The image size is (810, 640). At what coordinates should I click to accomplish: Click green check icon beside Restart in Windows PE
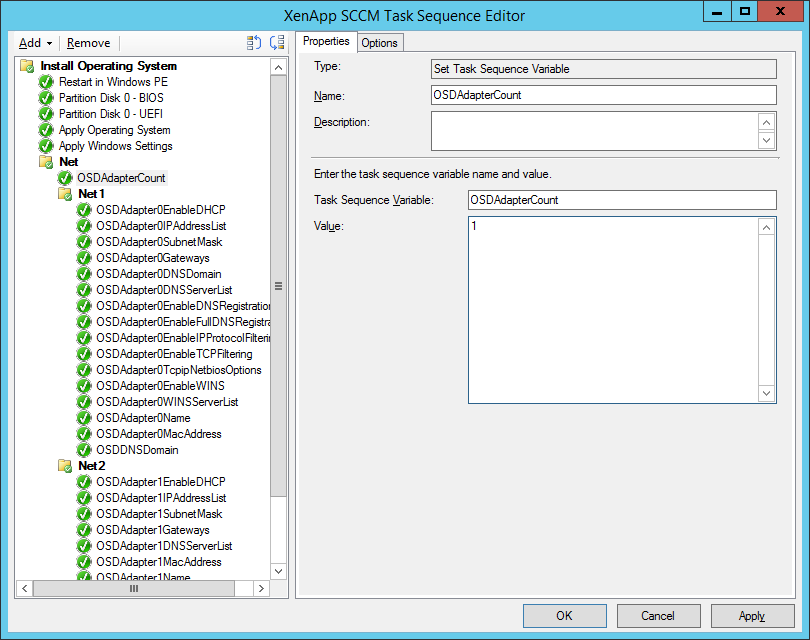click(46, 82)
